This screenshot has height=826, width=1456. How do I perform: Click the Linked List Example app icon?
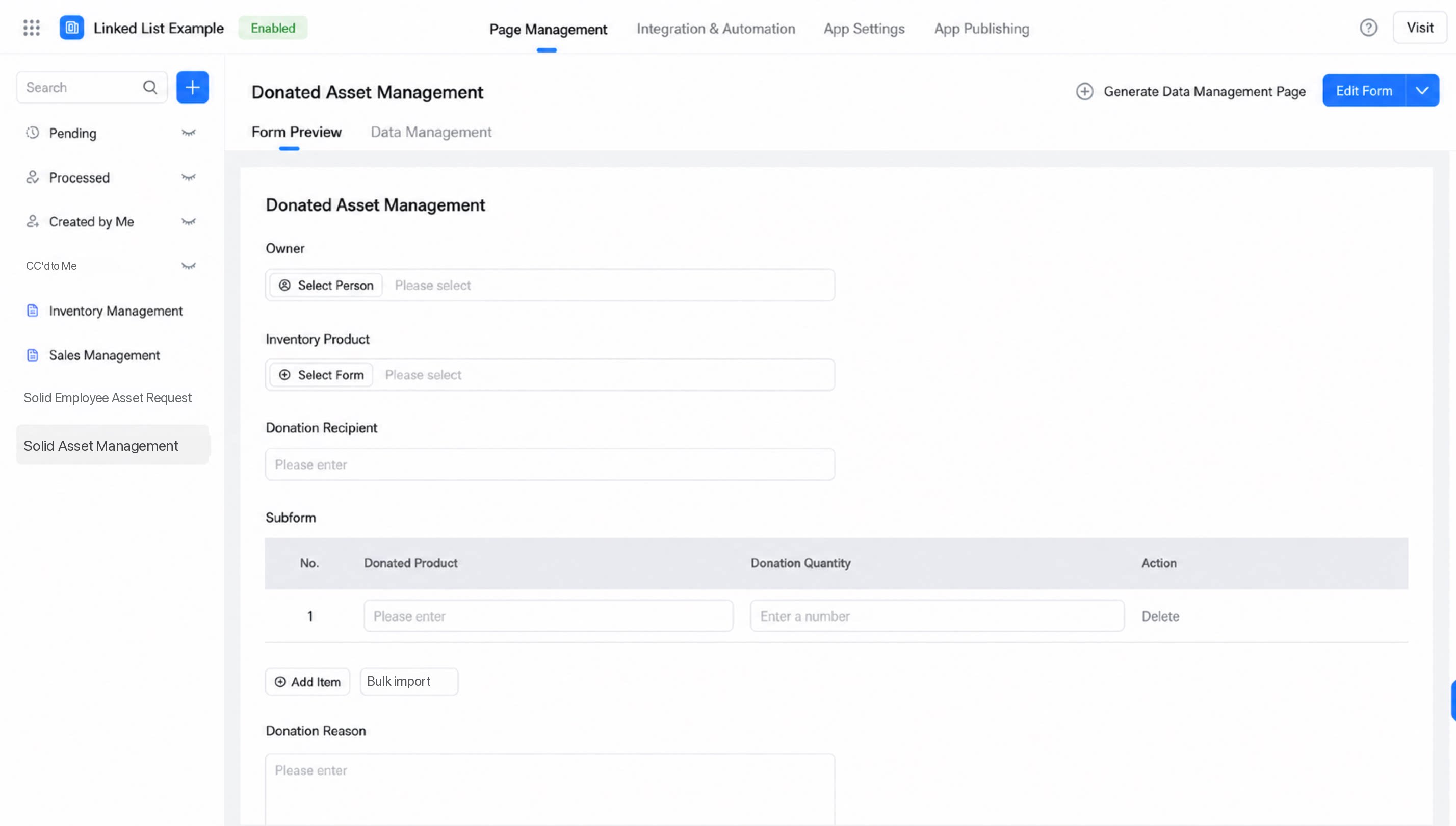click(x=72, y=28)
